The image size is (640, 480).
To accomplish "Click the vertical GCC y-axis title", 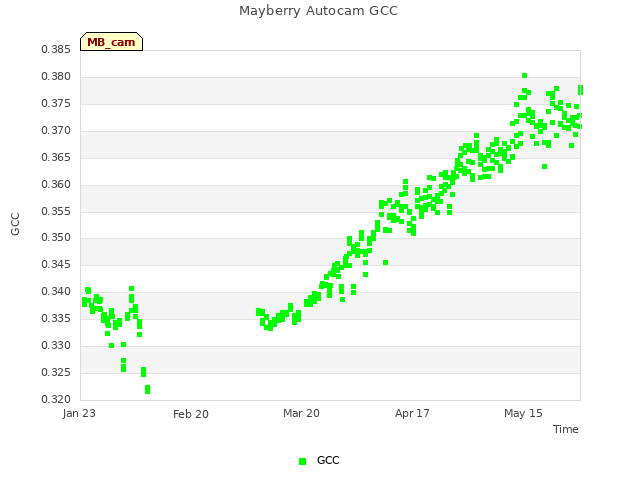I will pyautogui.click(x=15, y=224).
